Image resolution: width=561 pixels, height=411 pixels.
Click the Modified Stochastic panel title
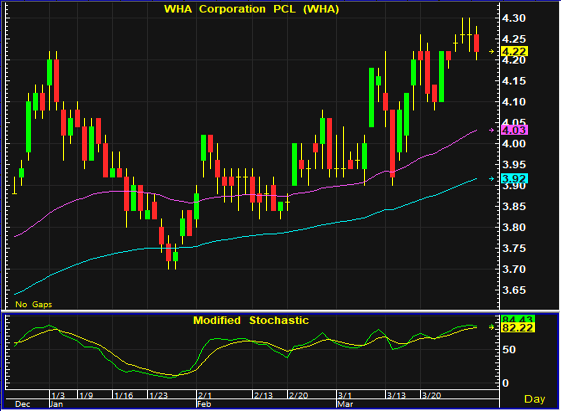click(x=251, y=320)
